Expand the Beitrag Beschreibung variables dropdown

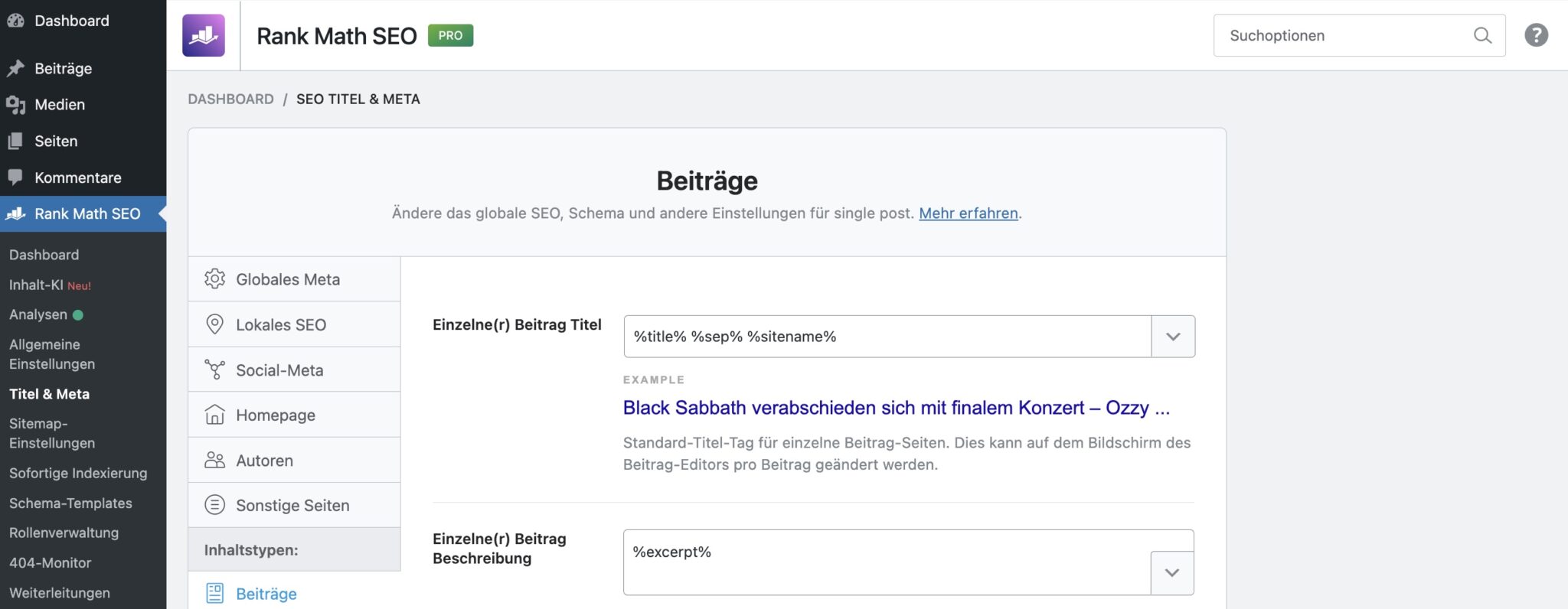point(1172,573)
